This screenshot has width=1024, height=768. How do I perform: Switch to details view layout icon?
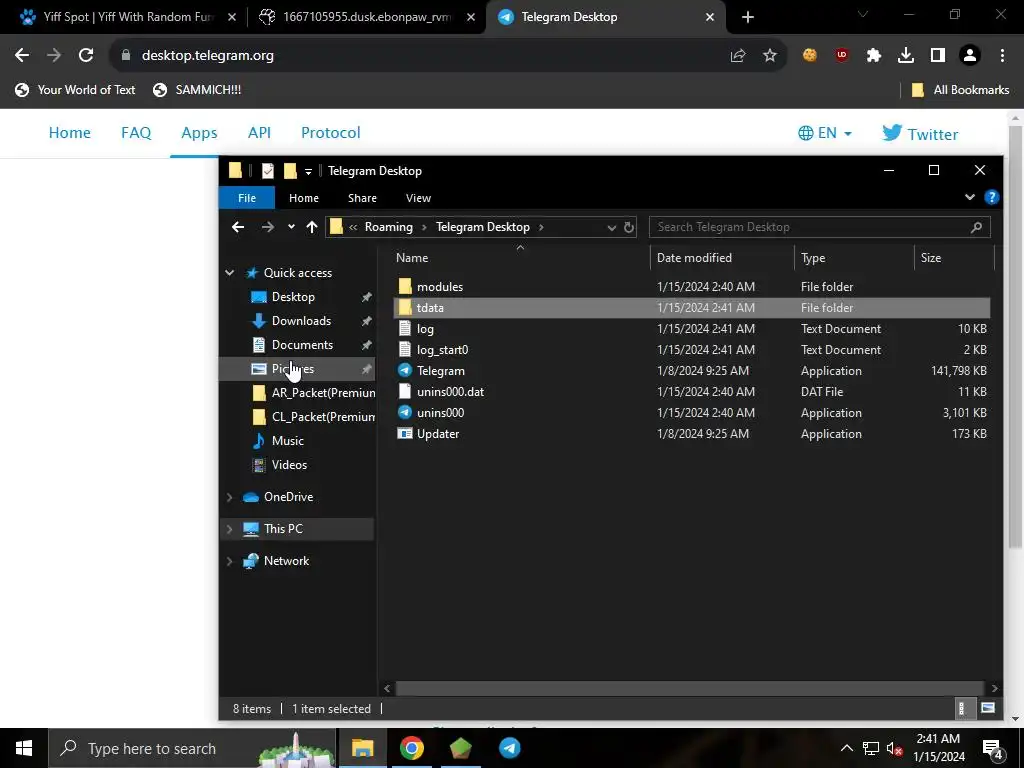click(x=961, y=709)
